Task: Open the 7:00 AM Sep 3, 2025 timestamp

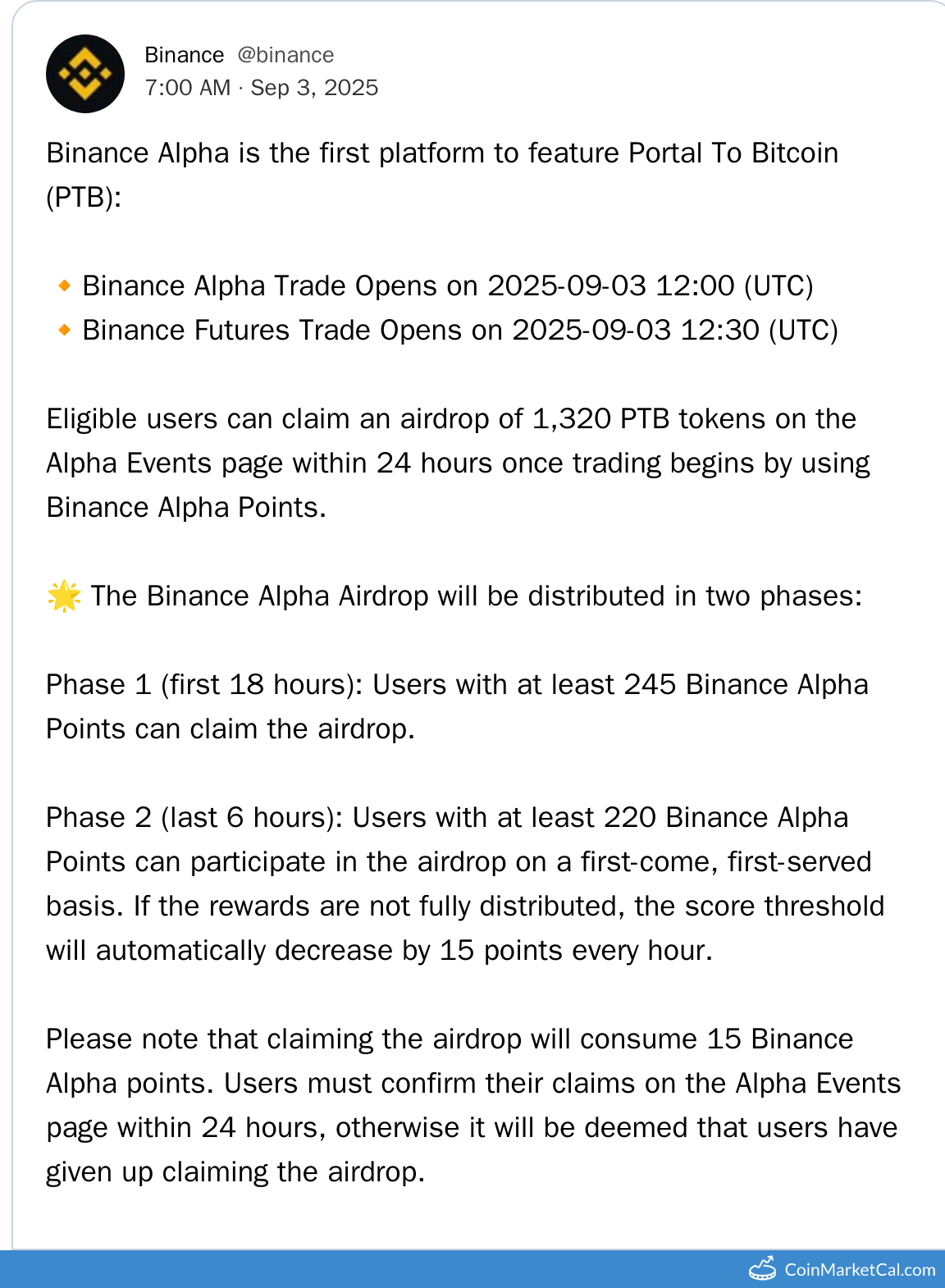Action: (x=261, y=88)
